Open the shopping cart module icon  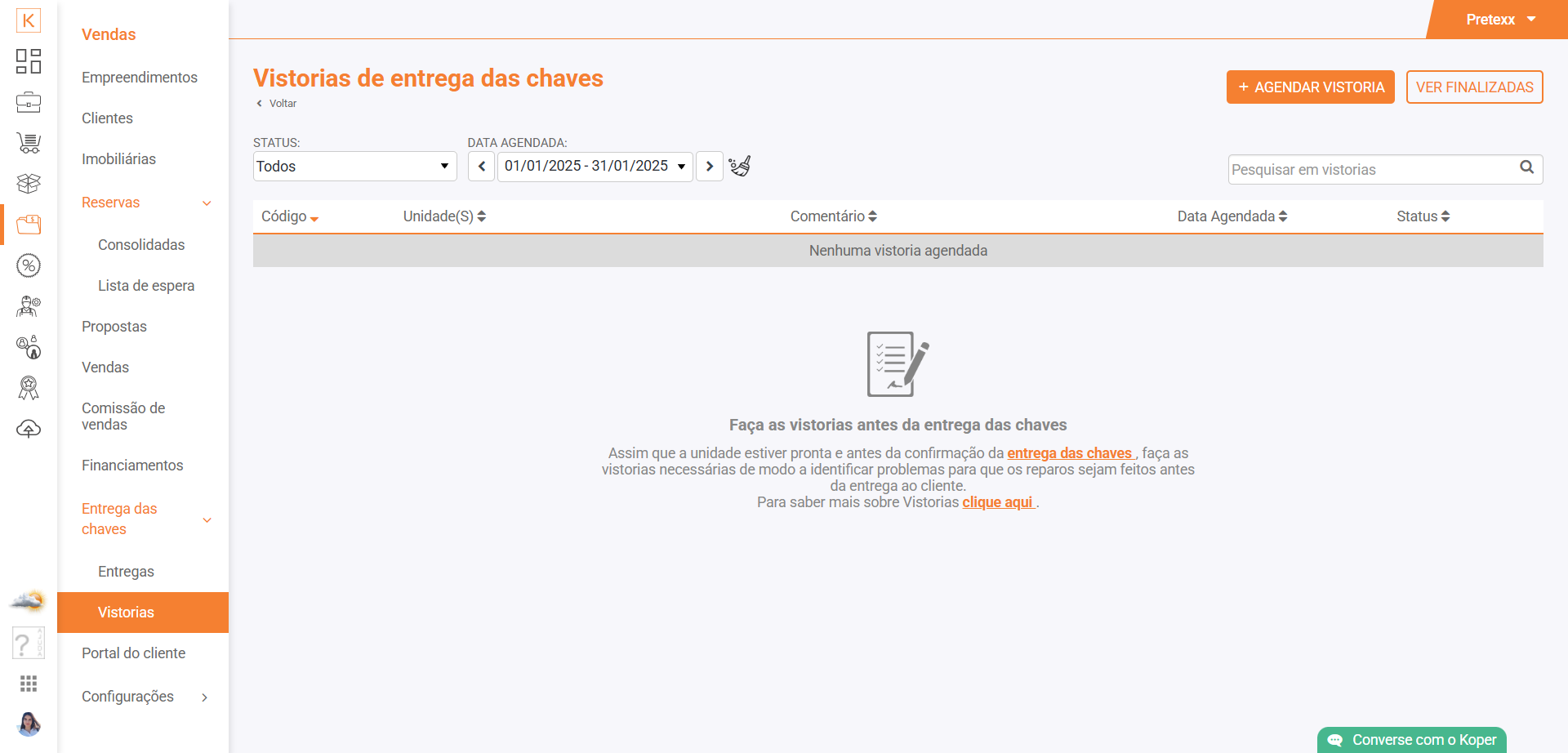(29, 143)
